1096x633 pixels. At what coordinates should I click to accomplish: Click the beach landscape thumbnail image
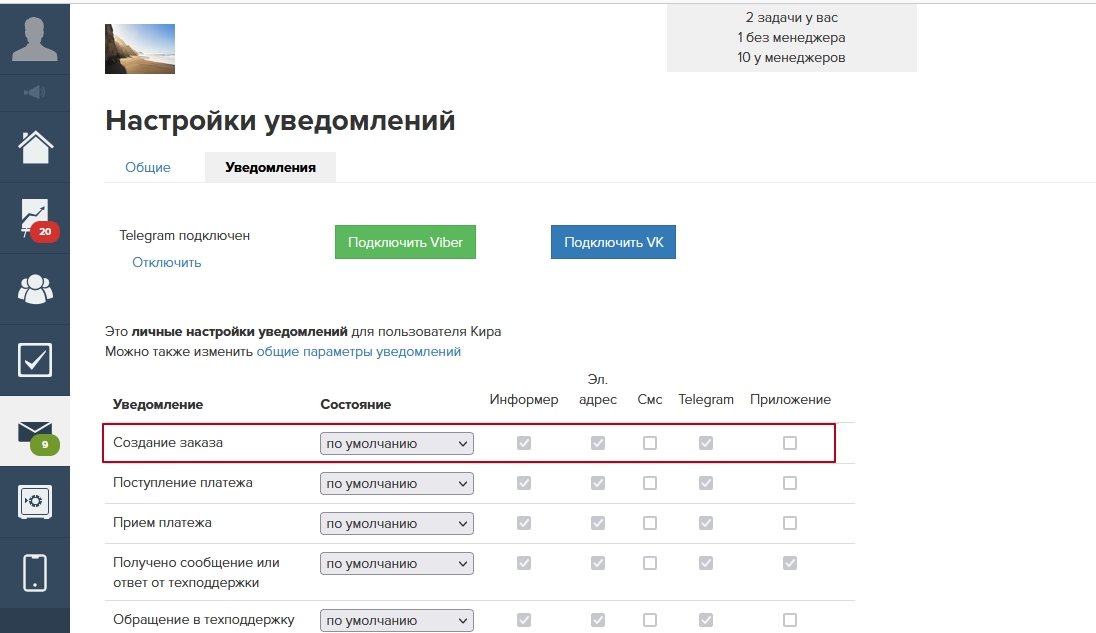140,49
